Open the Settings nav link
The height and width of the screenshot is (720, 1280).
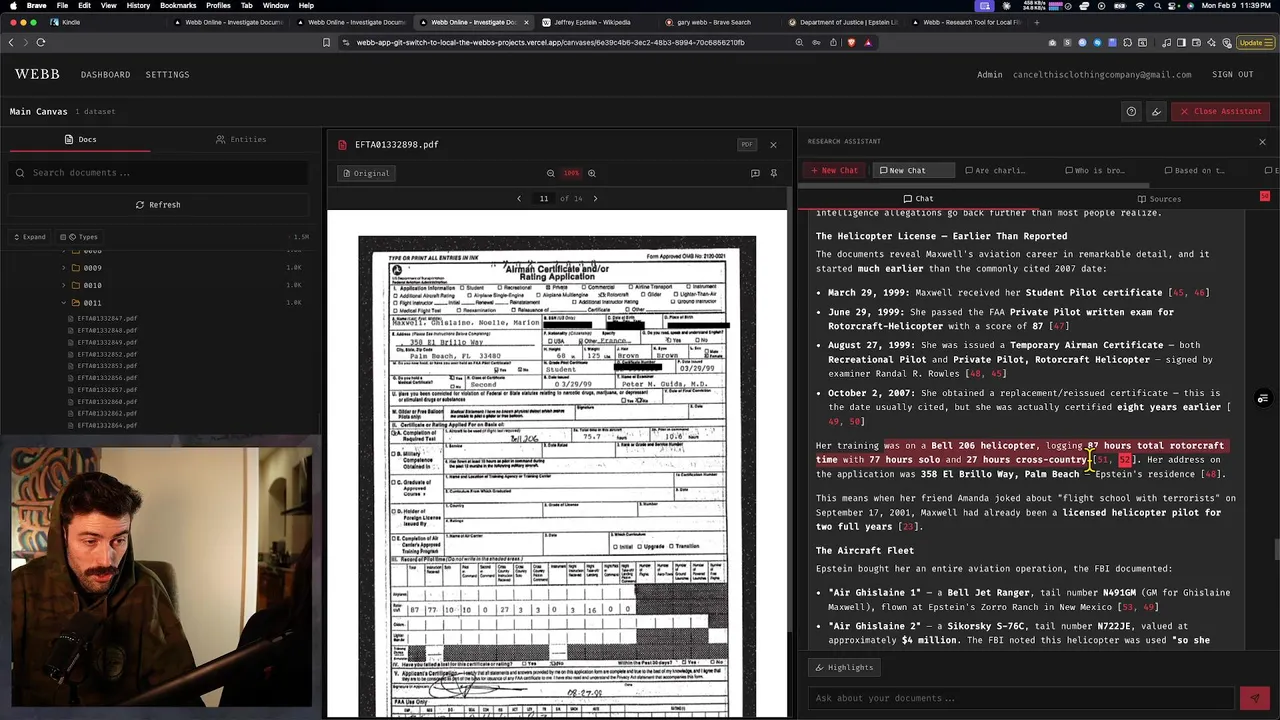point(167,74)
